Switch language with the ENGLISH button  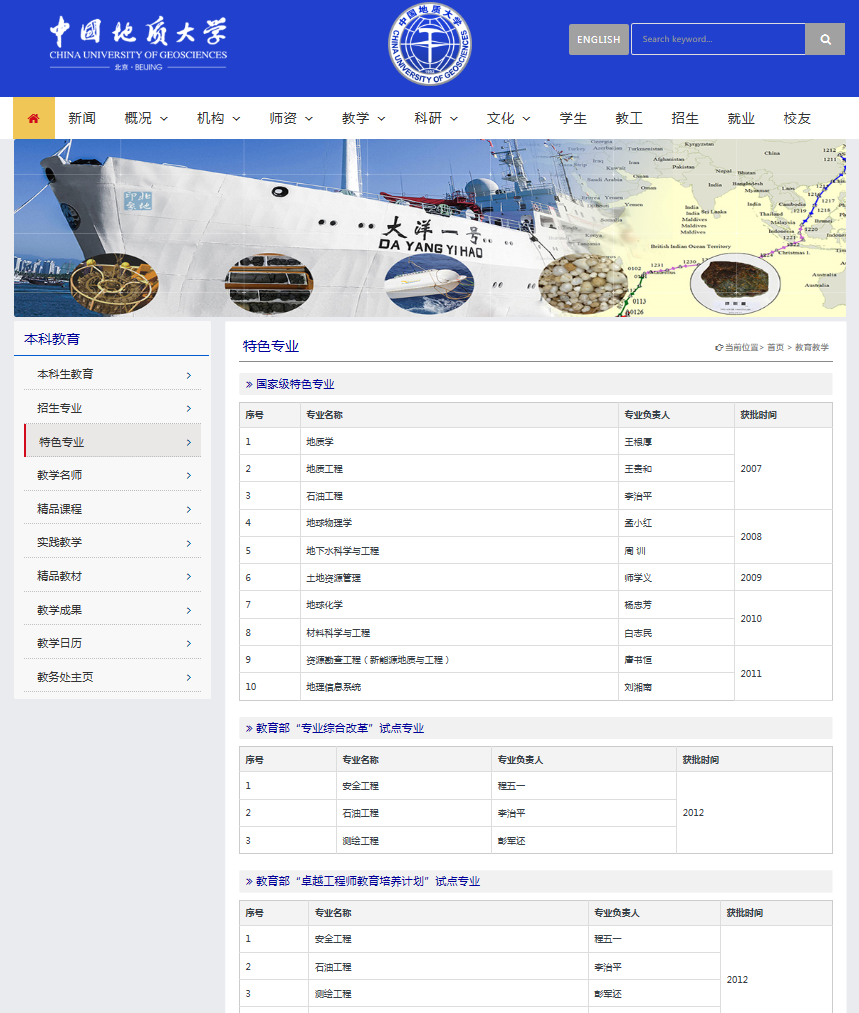[x=598, y=39]
